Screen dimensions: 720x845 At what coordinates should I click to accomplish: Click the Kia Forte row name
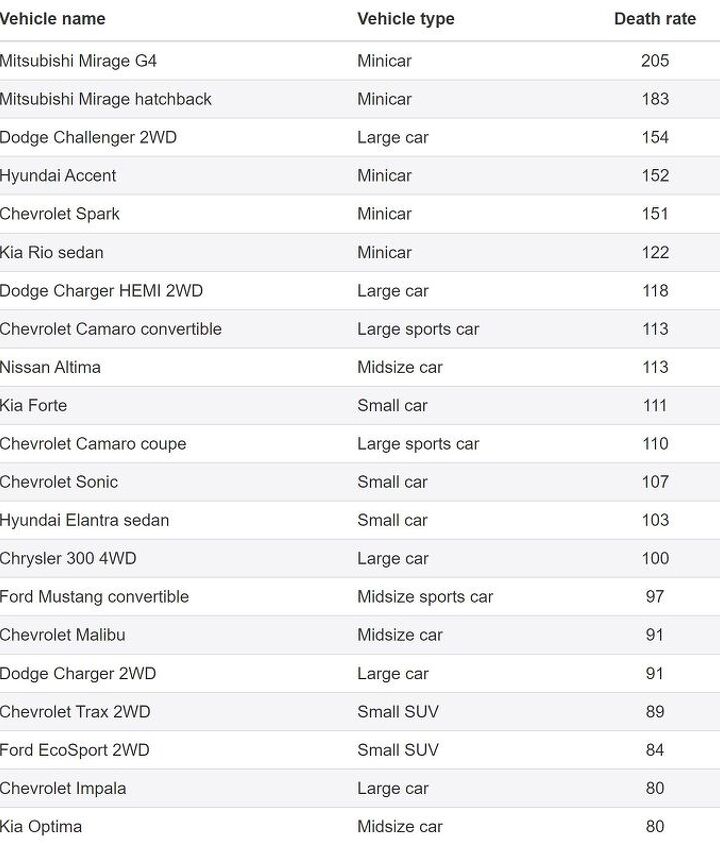(x=34, y=406)
